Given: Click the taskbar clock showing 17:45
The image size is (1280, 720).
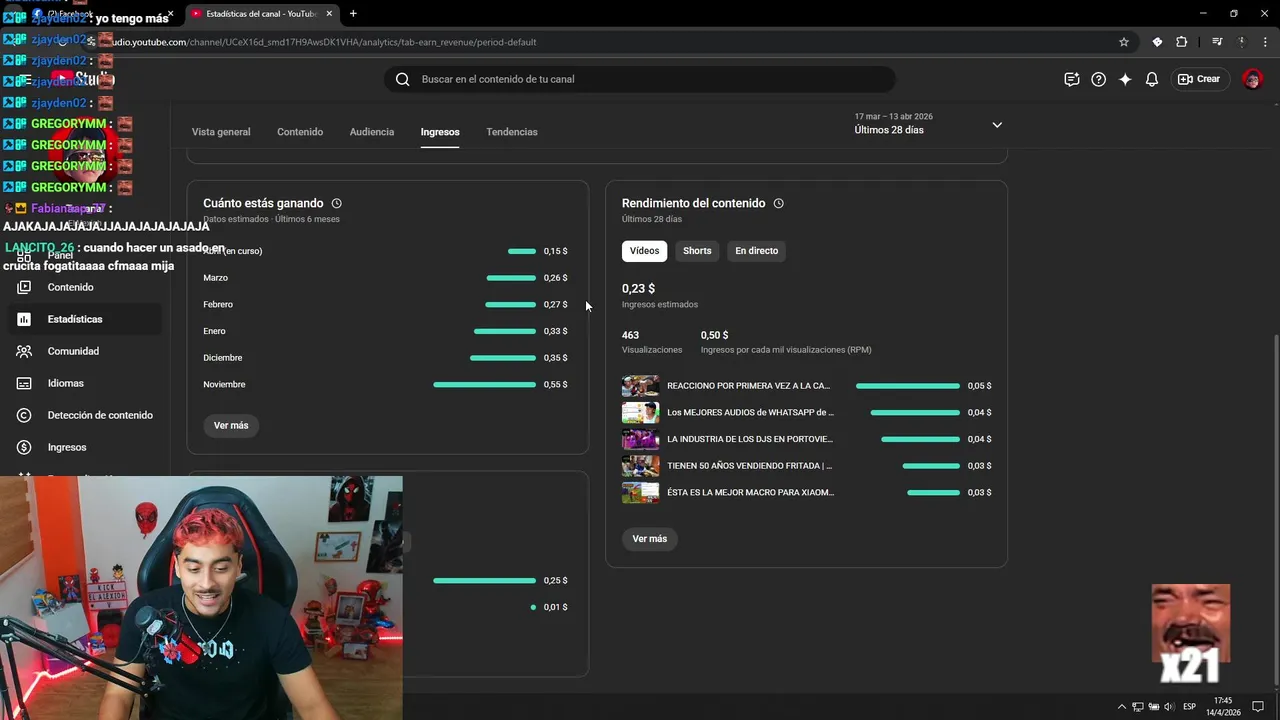Looking at the screenshot, I should 1224,706.
